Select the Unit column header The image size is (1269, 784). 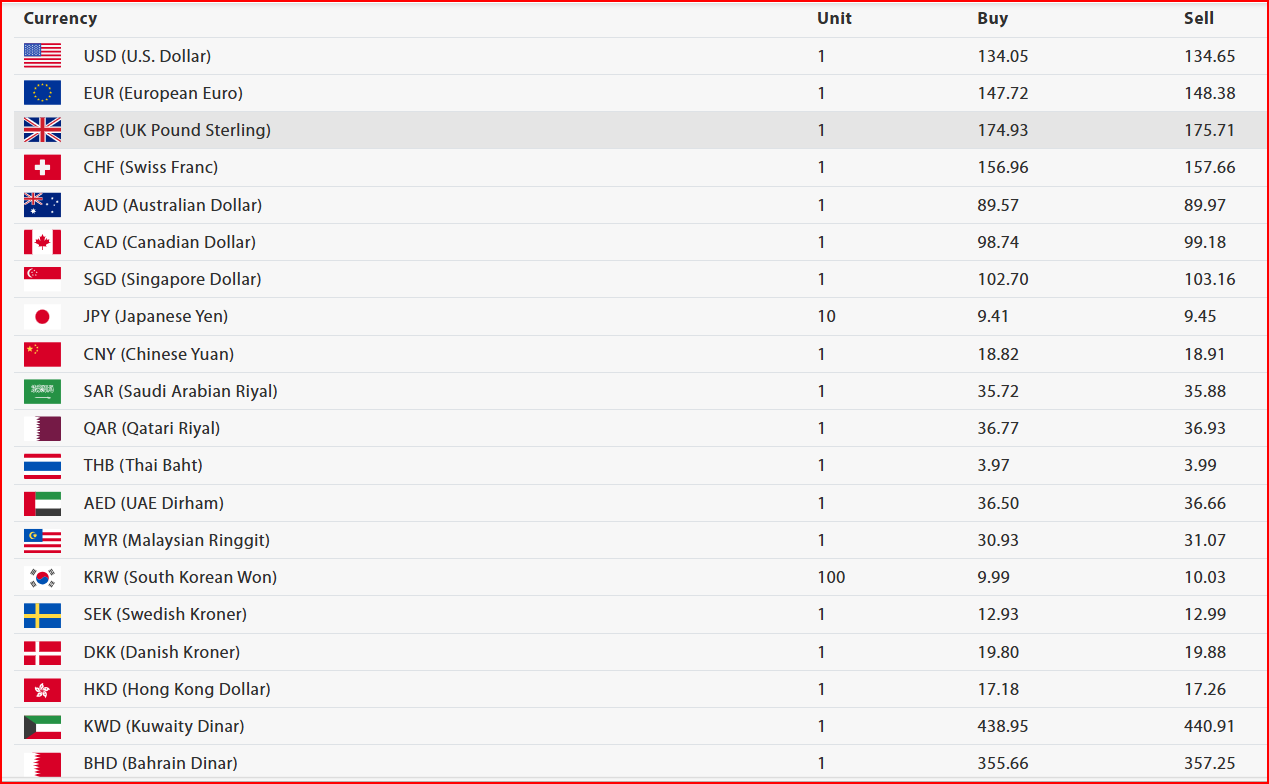tap(834, 18)
